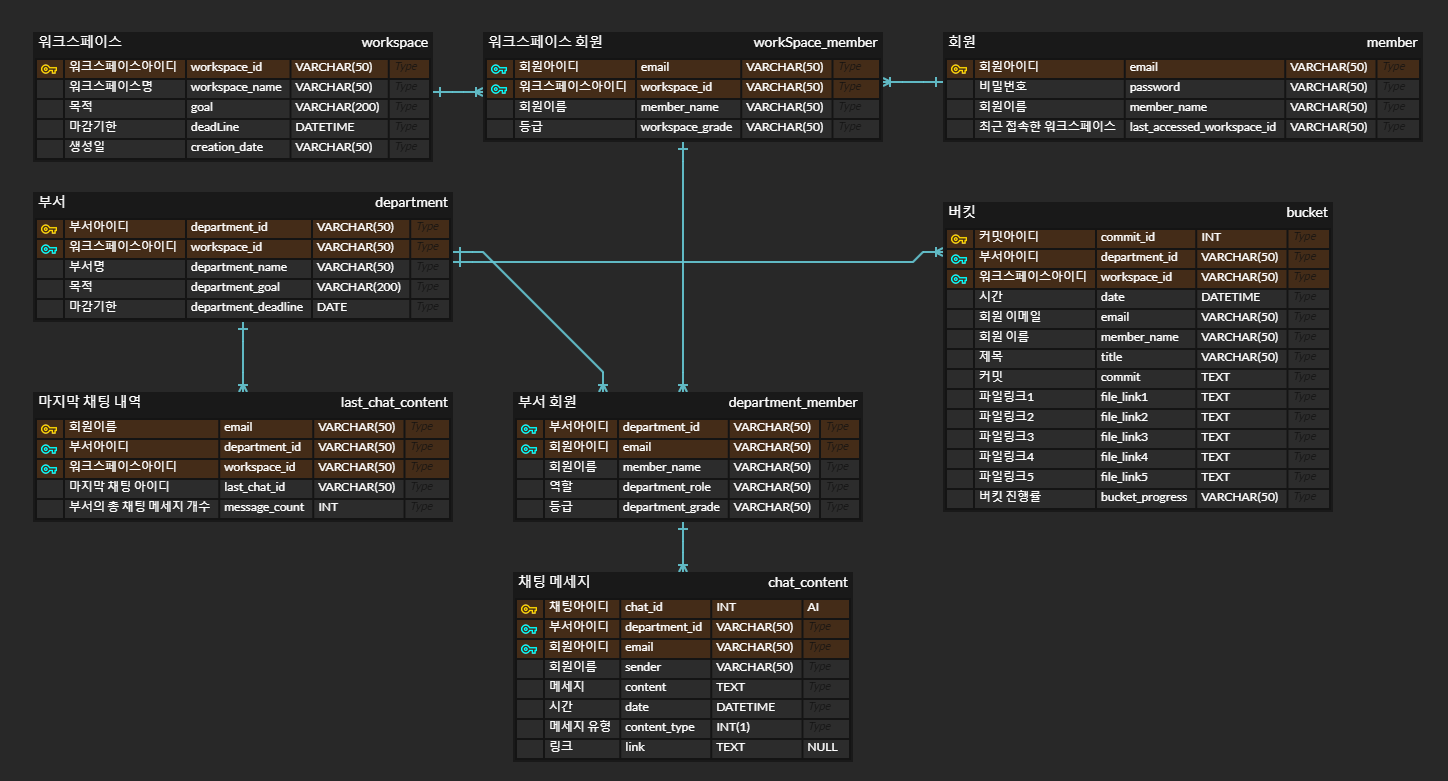Click the 'NULL' cell in the link row

click(826, 748)
